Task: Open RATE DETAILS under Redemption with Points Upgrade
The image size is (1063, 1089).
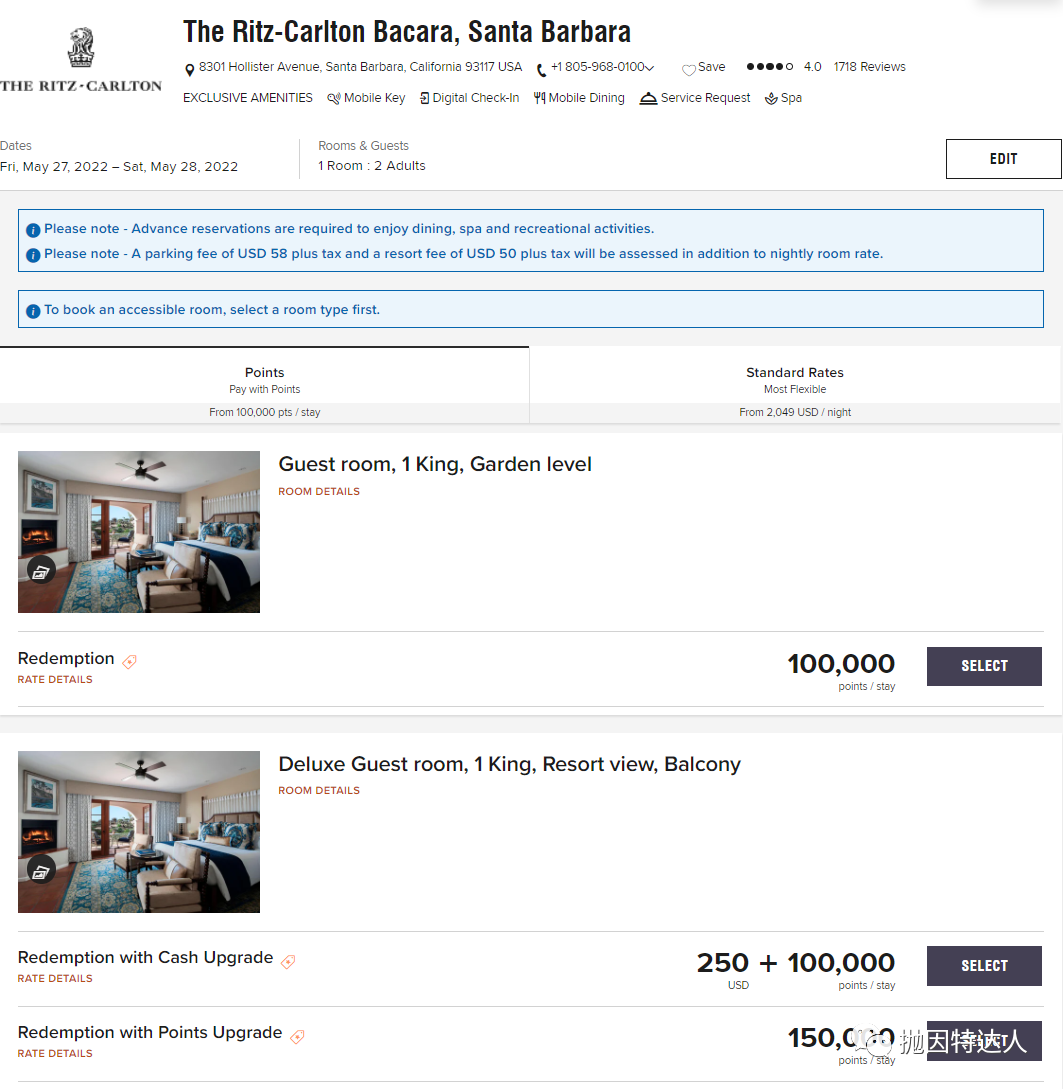Action: (55, 1053)
